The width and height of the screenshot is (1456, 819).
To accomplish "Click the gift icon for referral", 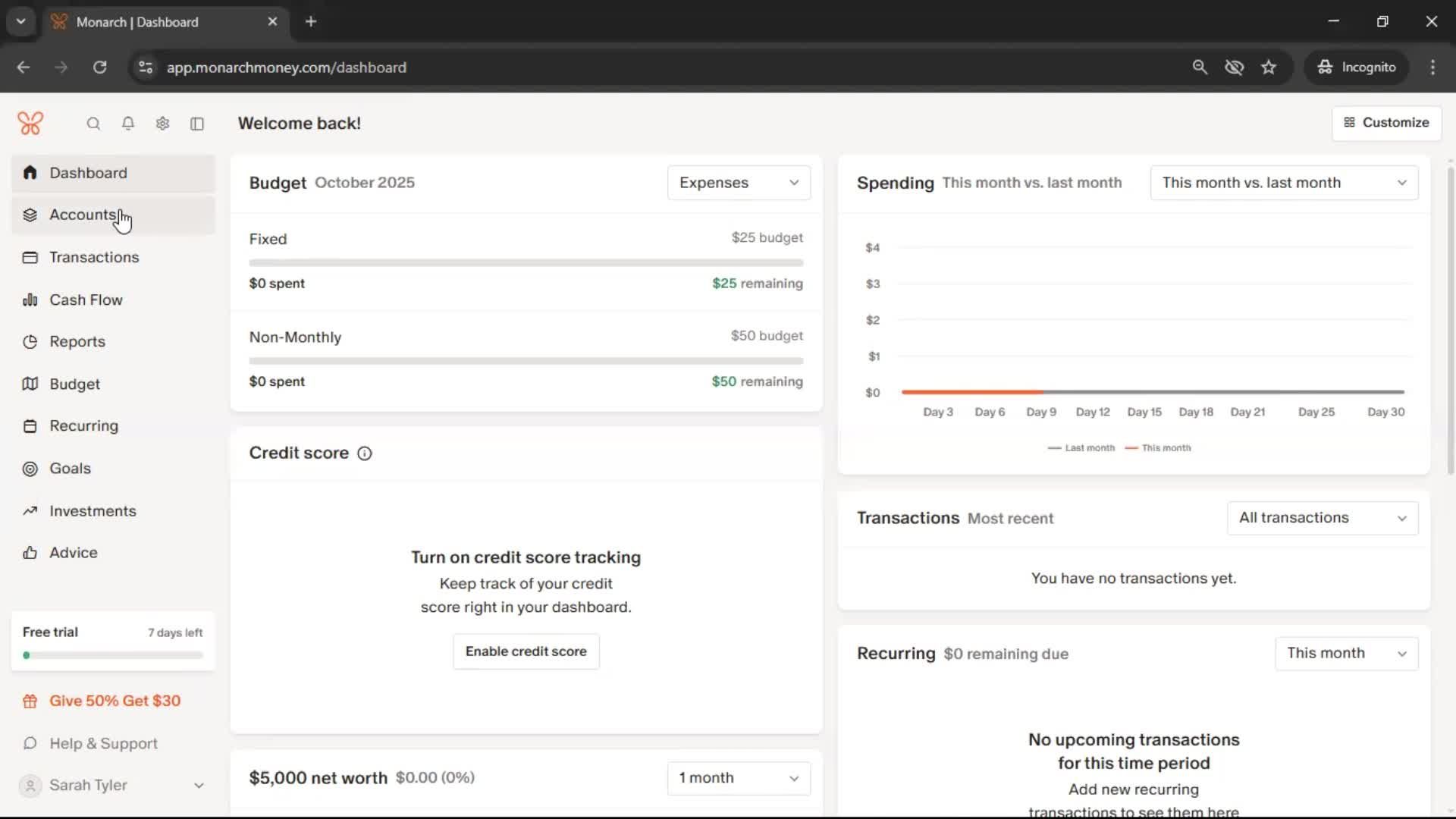I will pyautogui.click(x=30, y=701).
